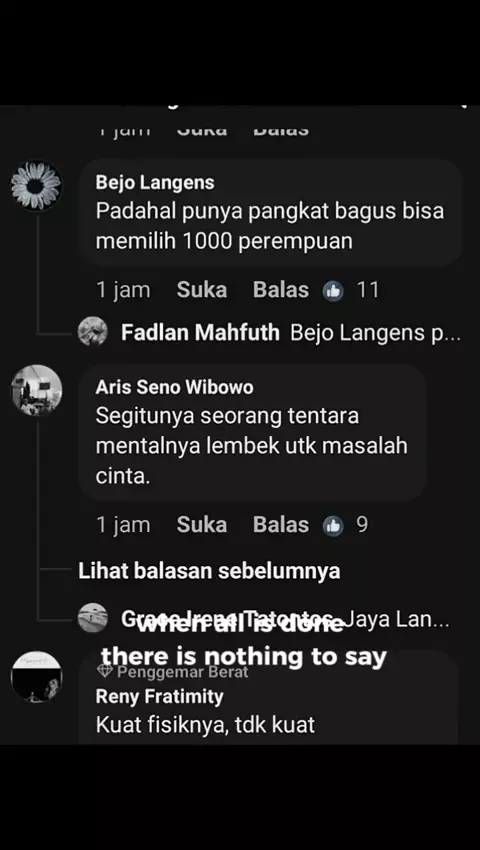The width and height of the screenshot is (480, 850).
Task: Open Fadlan Mahfuth profile name link
Action: (x=200, y=332)
